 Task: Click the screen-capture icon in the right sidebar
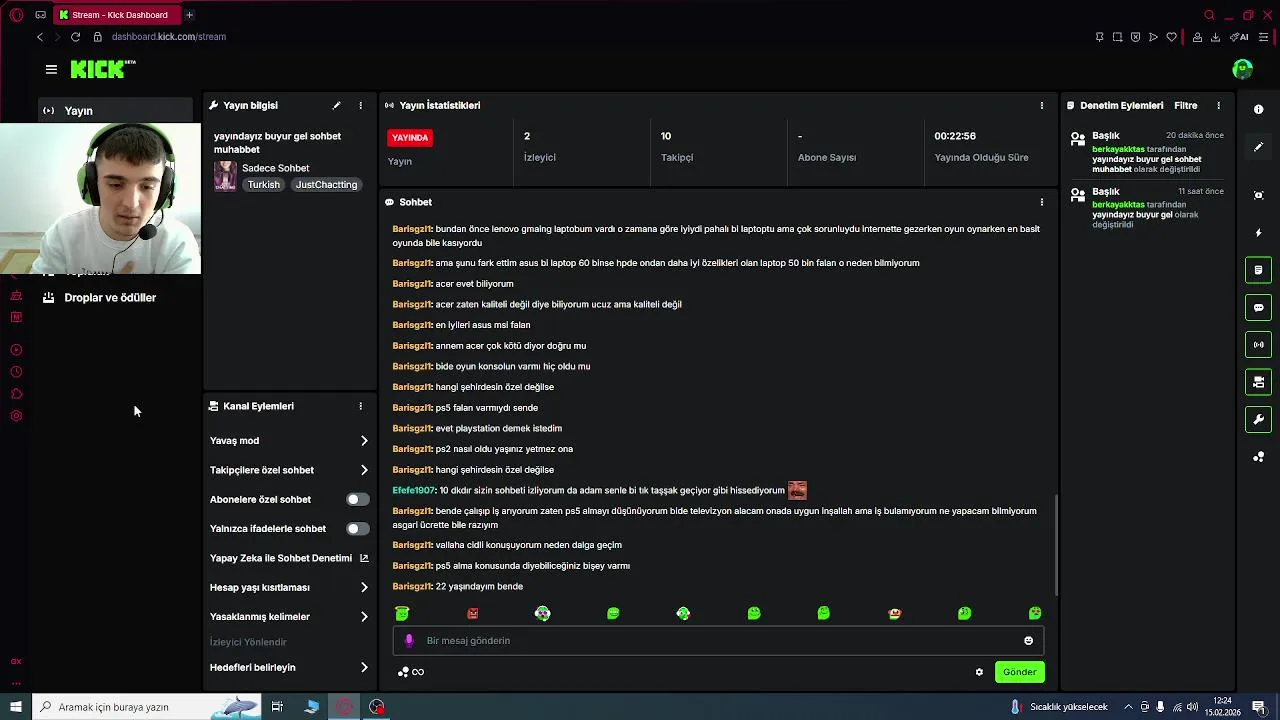pos(1258,195)
